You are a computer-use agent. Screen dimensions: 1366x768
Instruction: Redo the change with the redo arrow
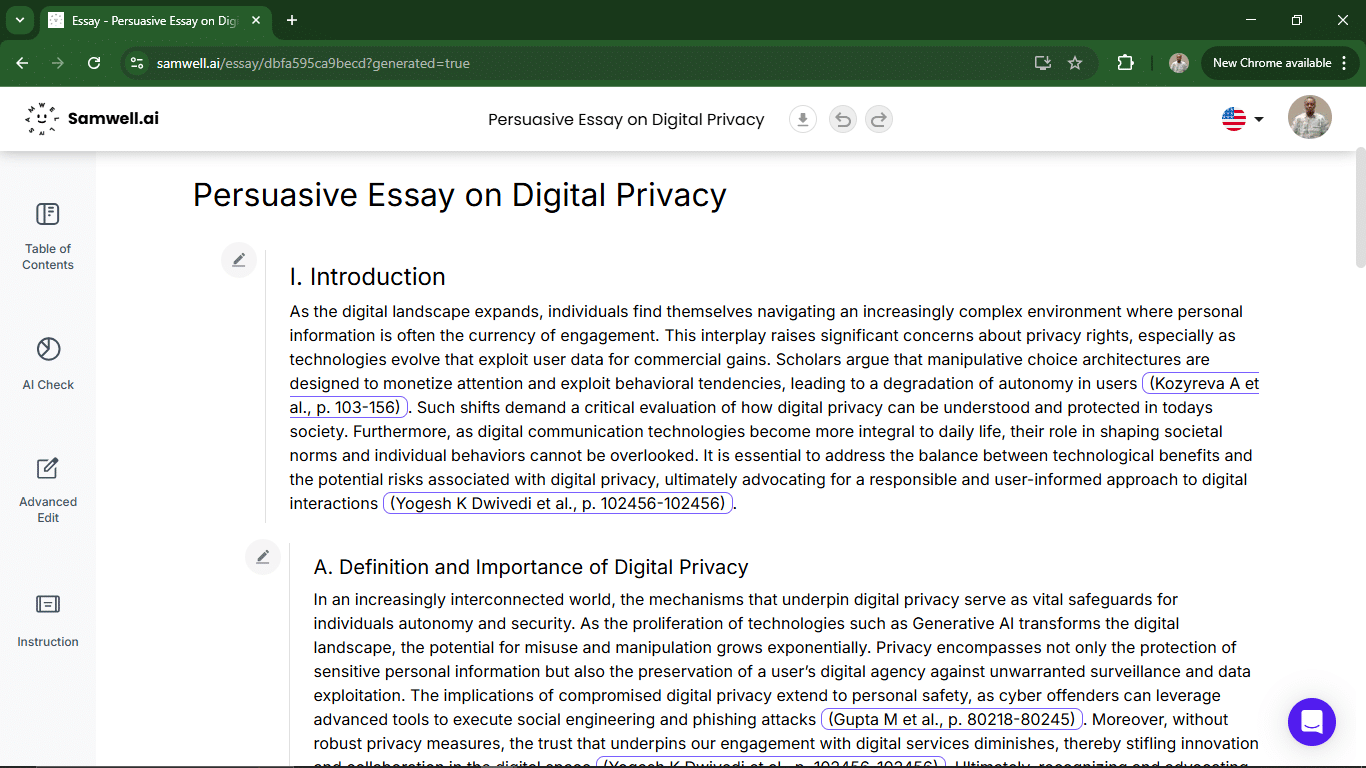click(x=878, y=120)
